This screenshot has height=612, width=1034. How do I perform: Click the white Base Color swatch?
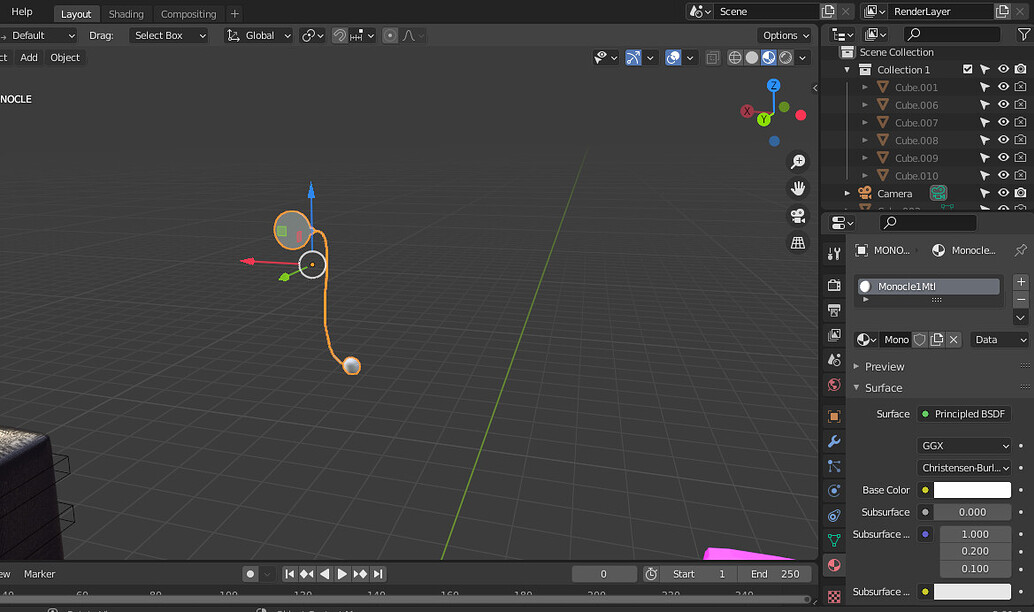pyautogui.click(x=974, y=489)
